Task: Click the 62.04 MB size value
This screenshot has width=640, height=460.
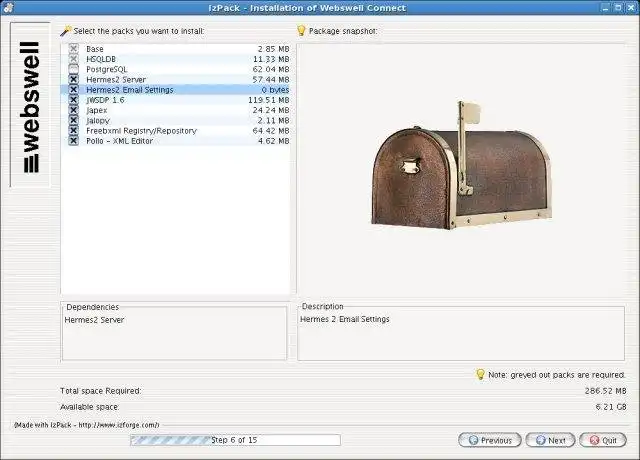Action: (271, 69)
